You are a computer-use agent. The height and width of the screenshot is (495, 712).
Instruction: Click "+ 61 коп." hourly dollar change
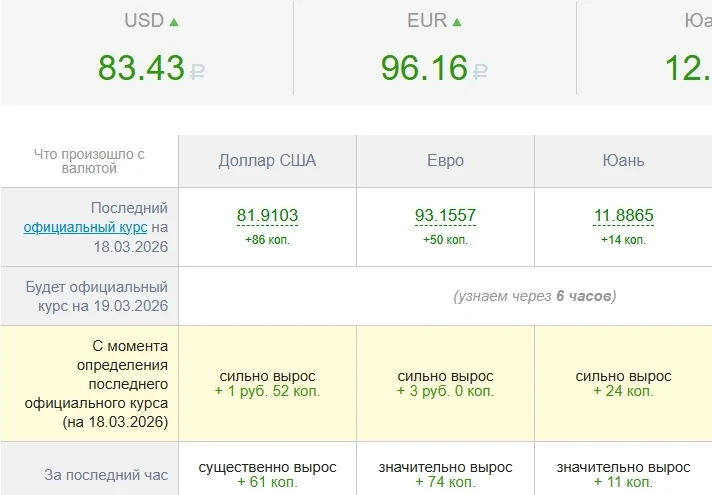click(267, 482)
